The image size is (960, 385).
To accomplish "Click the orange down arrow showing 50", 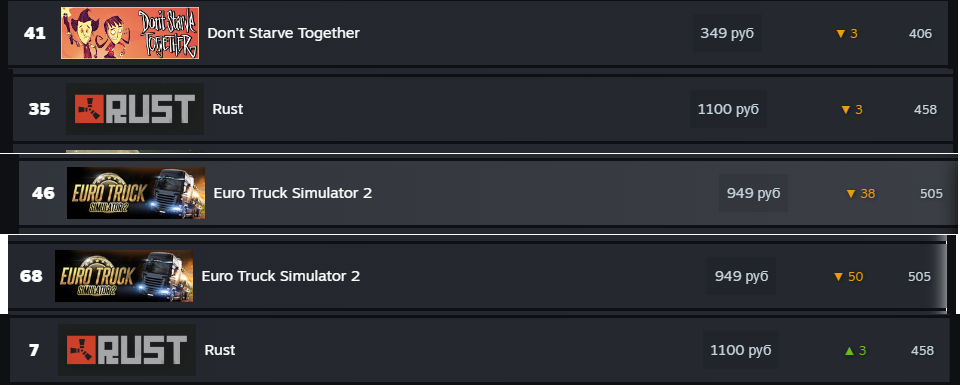I will [848, 277].
